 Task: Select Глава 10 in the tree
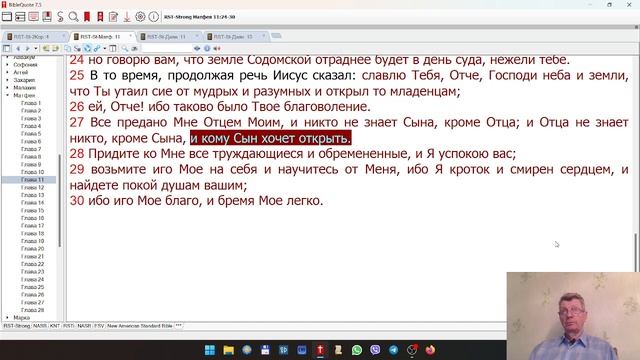tap(32, 172)
